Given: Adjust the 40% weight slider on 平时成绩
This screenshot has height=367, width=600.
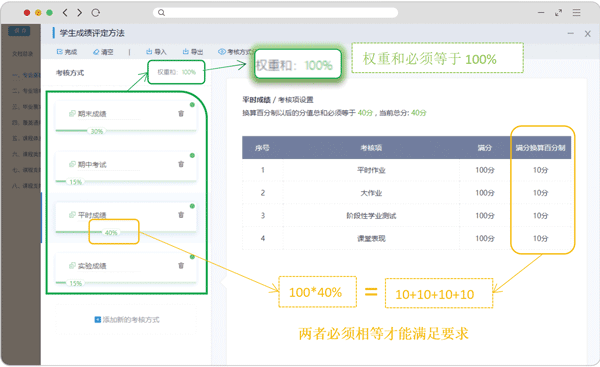Looking at the screenshot, I should 111,233.
